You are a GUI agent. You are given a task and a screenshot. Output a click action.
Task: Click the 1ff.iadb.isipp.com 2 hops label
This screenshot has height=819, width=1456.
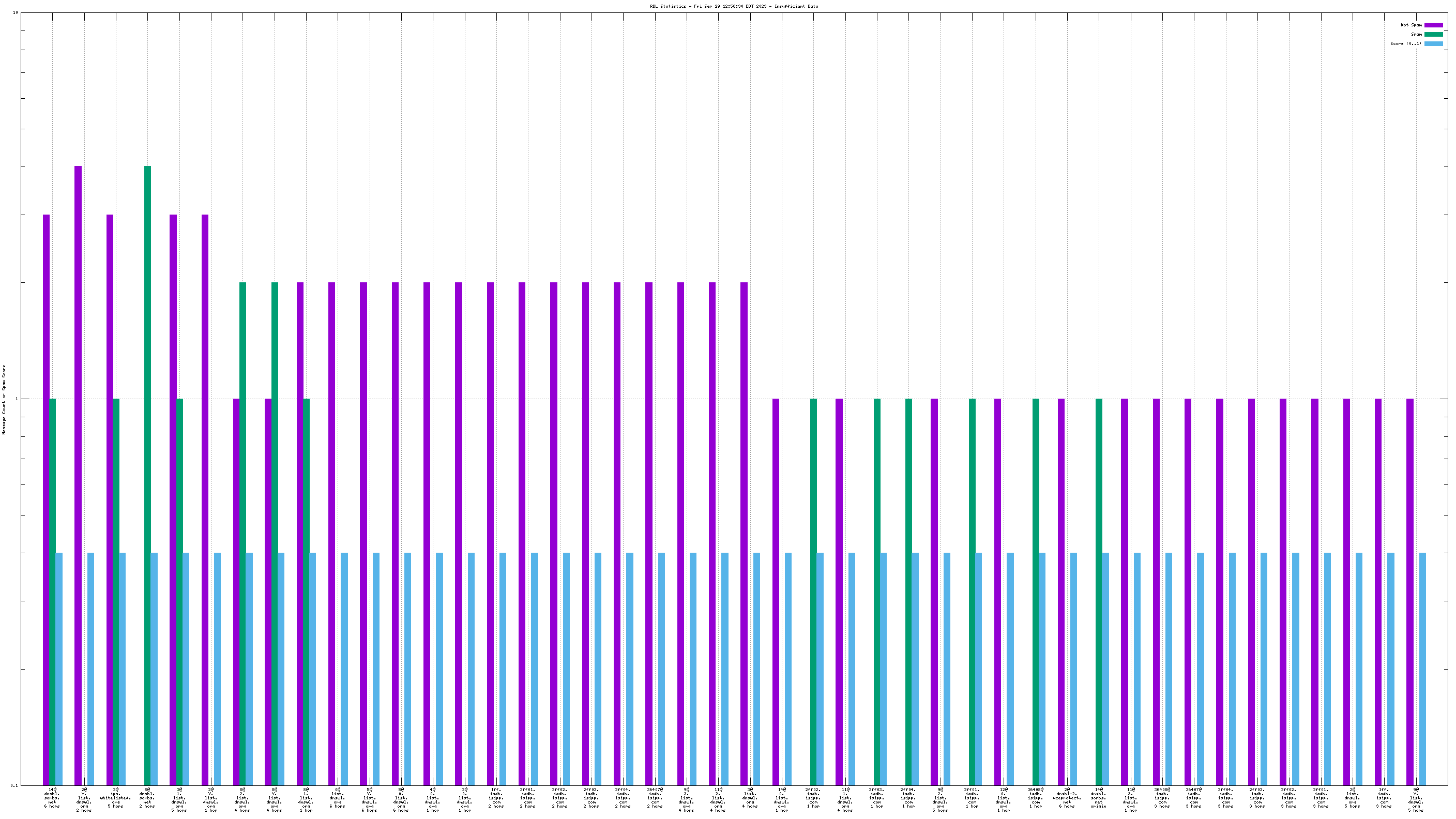pos(496,797)
